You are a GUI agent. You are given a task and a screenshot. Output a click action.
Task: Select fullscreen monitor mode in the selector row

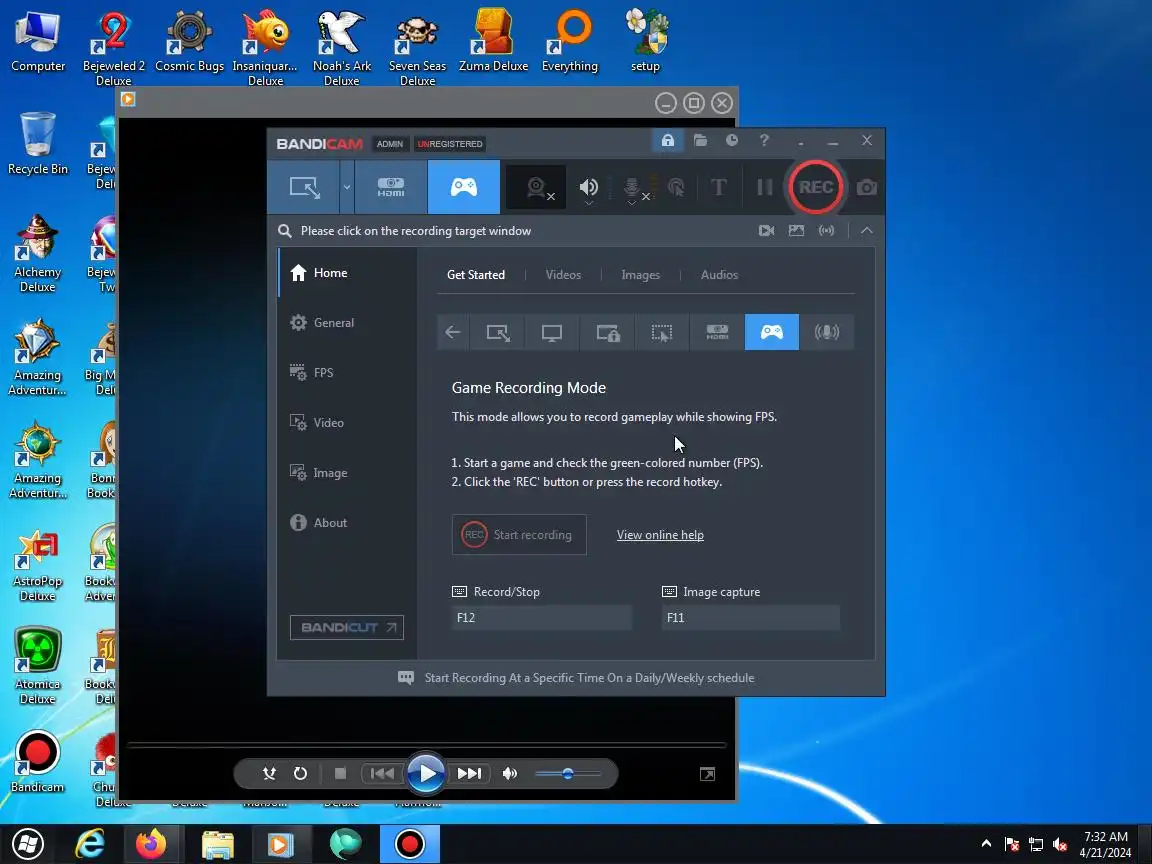click(552, 332)
